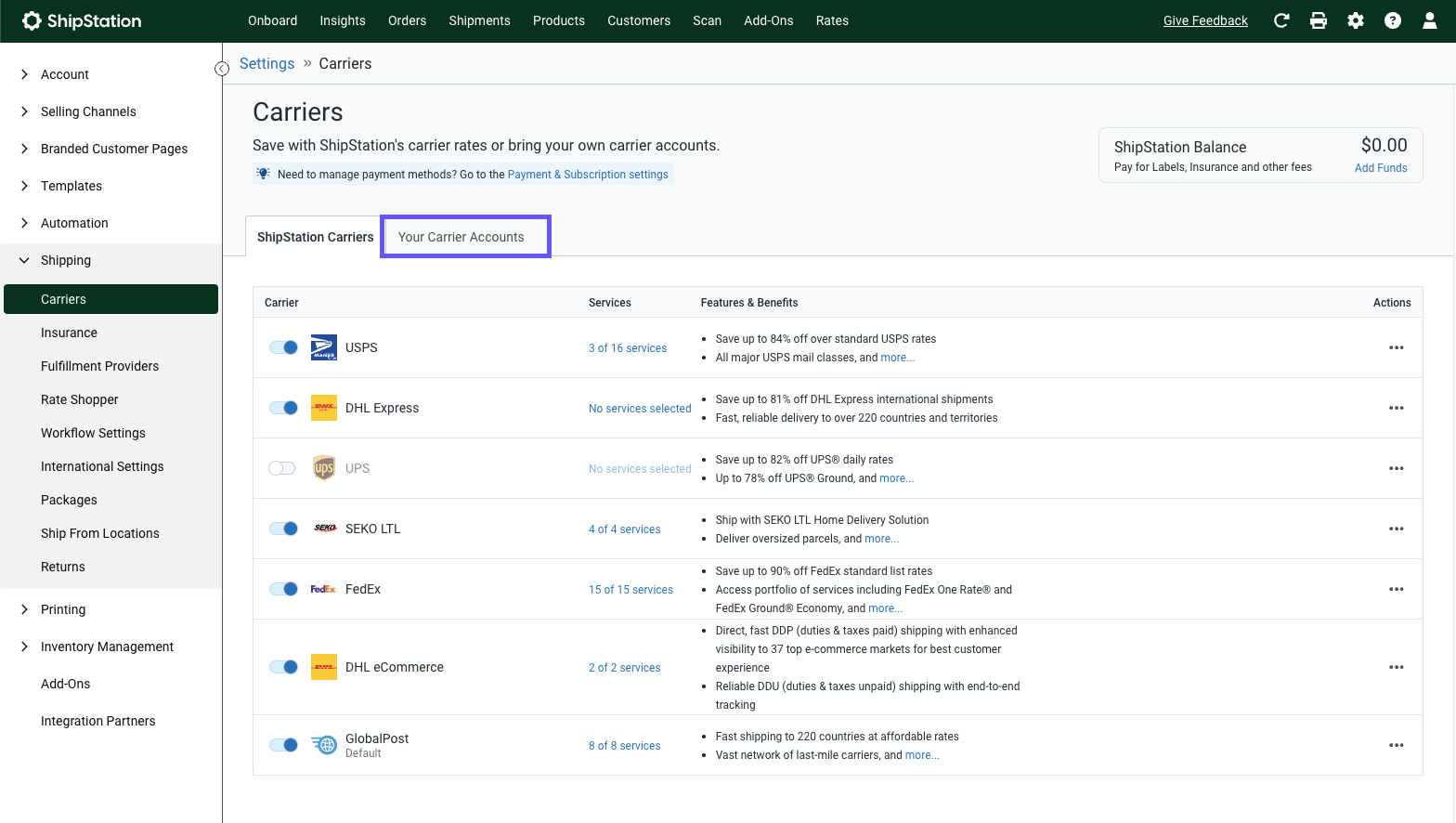The width and height of the screenshot is (1456, 823).
Task: Click the ShipStation logo
Action: (x=82, y=20)
